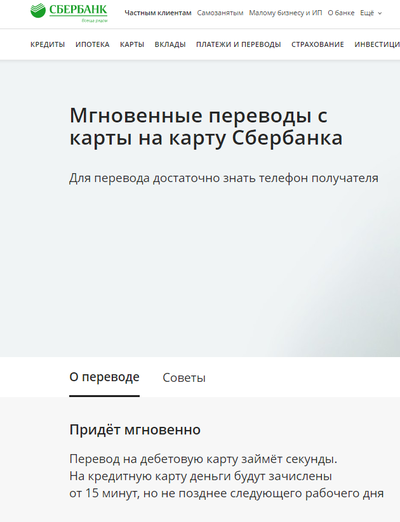Open the Частным клиентам section
This screenshot has width=400, height=522.
158,13
